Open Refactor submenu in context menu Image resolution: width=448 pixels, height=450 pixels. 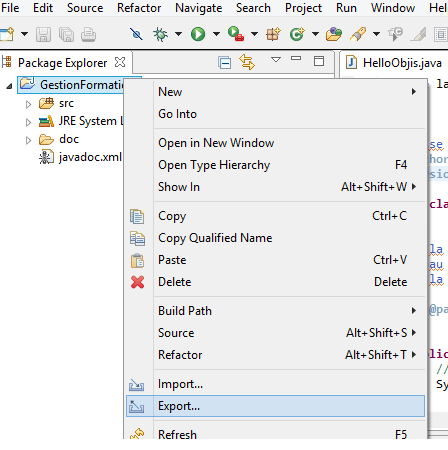tap(275, 355)
